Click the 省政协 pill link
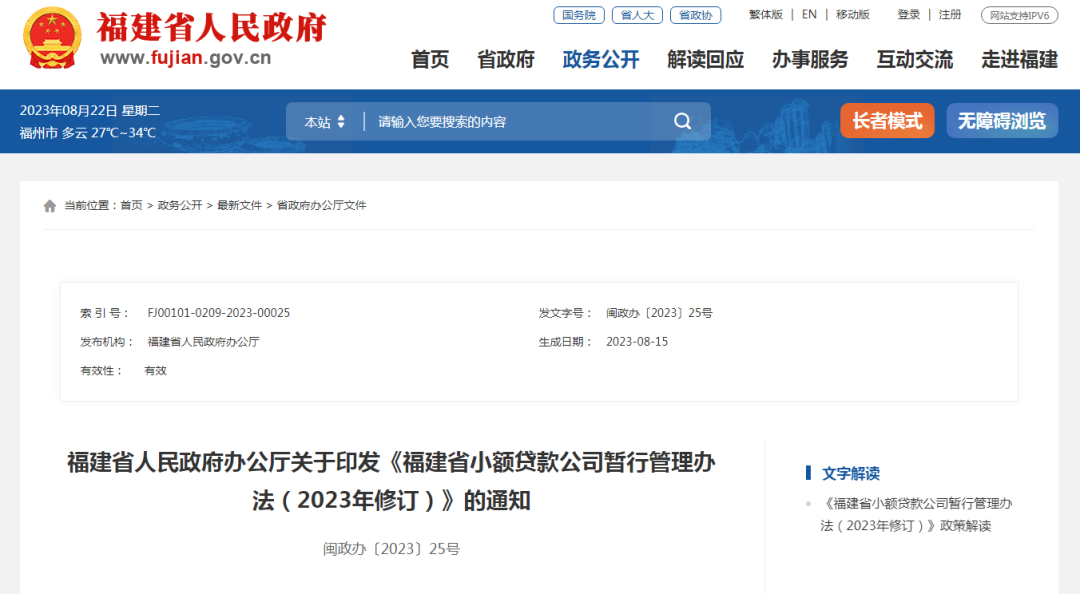Screen dimensions: 1080x594 coord(695,15)
